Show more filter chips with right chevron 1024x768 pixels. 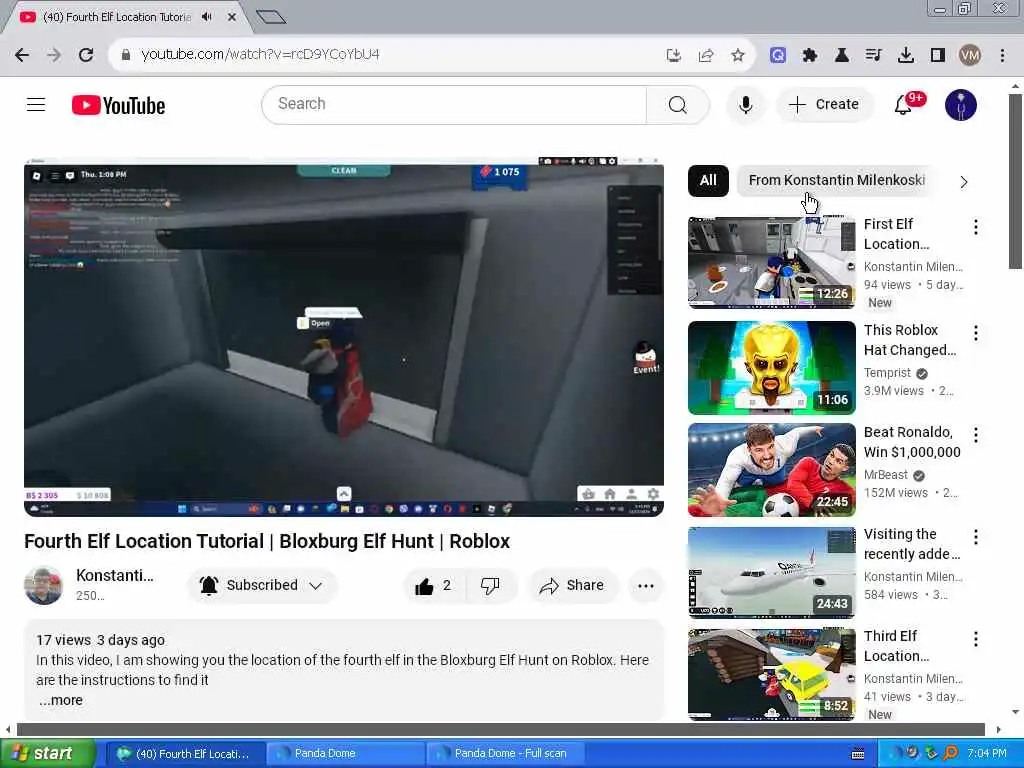(x=964, y=182)
